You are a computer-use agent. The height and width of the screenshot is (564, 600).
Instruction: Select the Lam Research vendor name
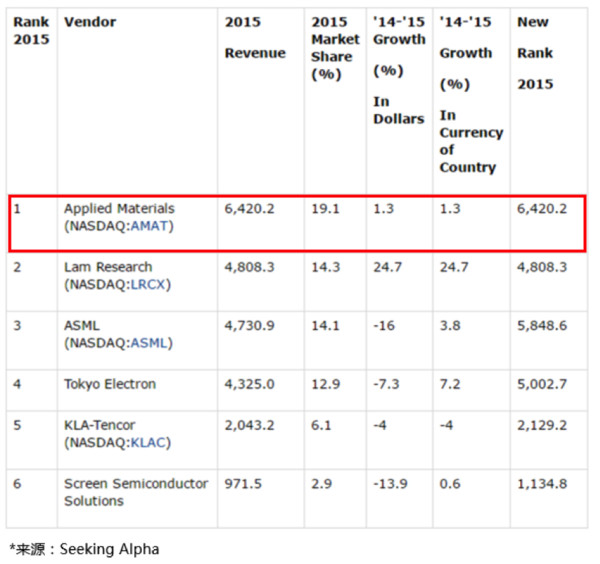point(108,267)
